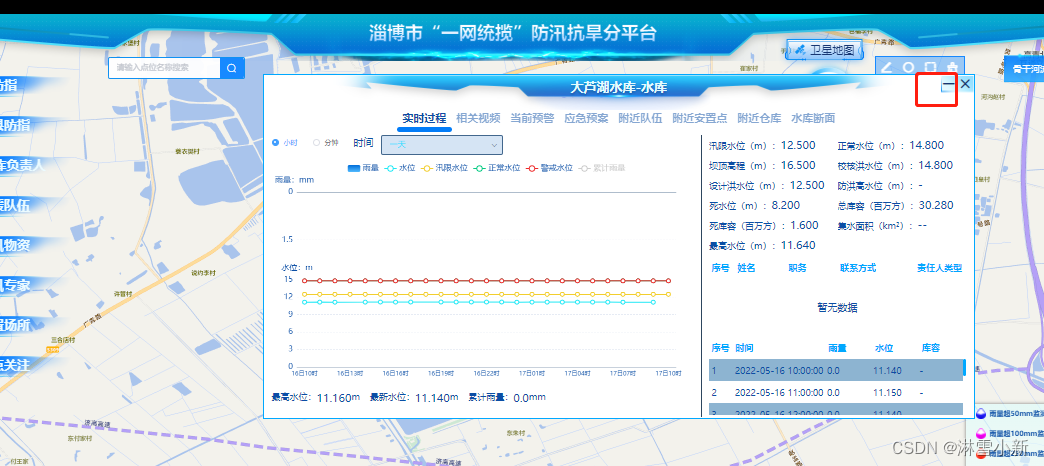Click the 汛限水位 value 12.500
The height and width of the screenshot is (466, 1044).
(x=798, y=145)
